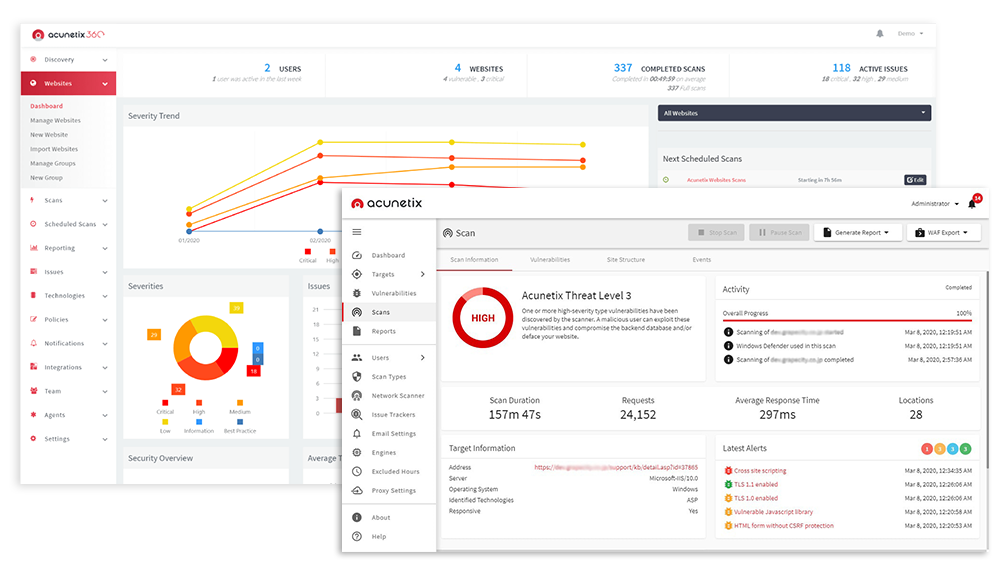This screenshot has height=575, width=1000.
Task: Open the Acunetix Websites Scans link
Action: [716, 180]
